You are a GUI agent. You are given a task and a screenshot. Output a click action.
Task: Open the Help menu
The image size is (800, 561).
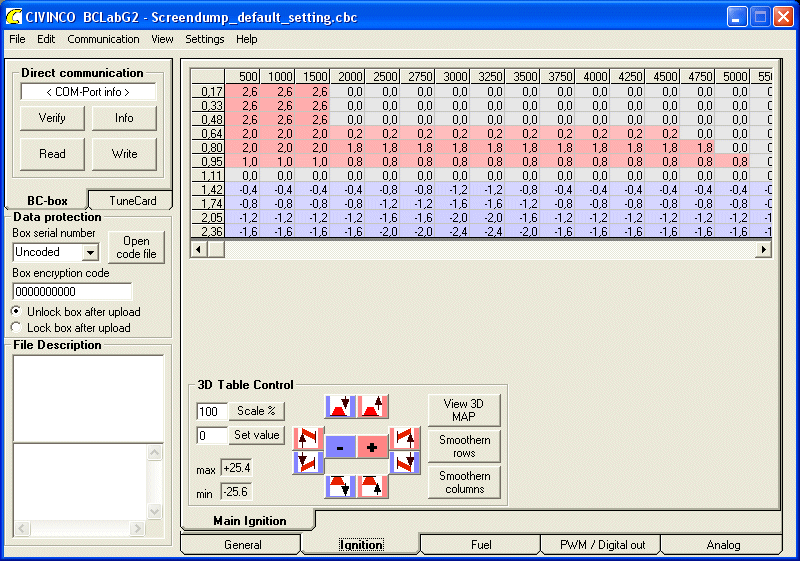(246, 39)
